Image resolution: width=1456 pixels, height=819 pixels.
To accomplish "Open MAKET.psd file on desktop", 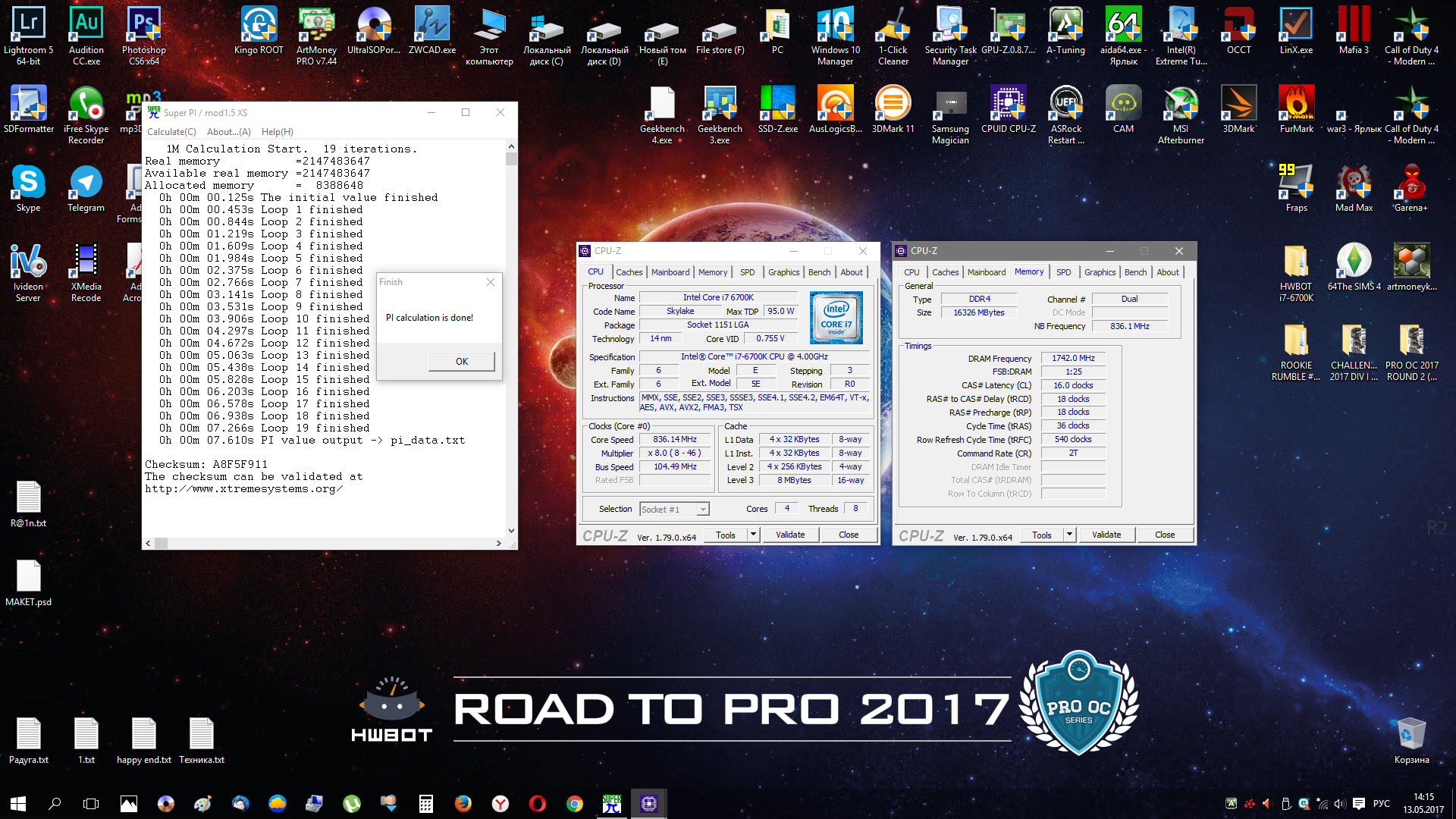I will pos(28,582).
